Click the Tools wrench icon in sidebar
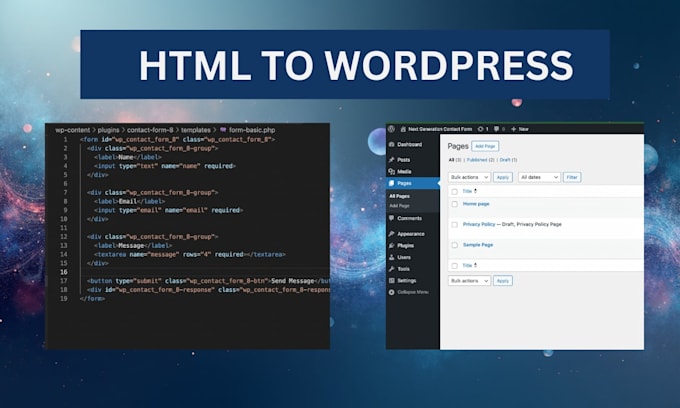680x408 pixels. point(392,269)
